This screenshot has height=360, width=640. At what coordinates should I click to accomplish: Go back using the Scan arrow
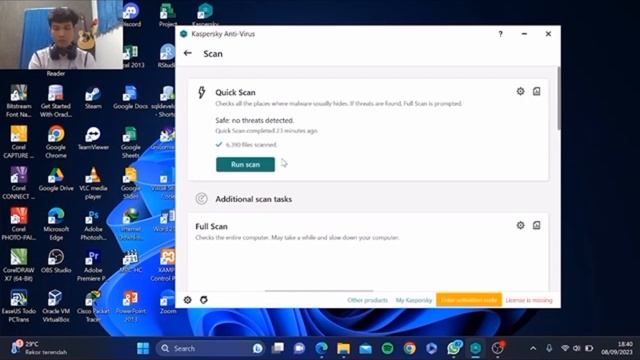click(187, 53)
